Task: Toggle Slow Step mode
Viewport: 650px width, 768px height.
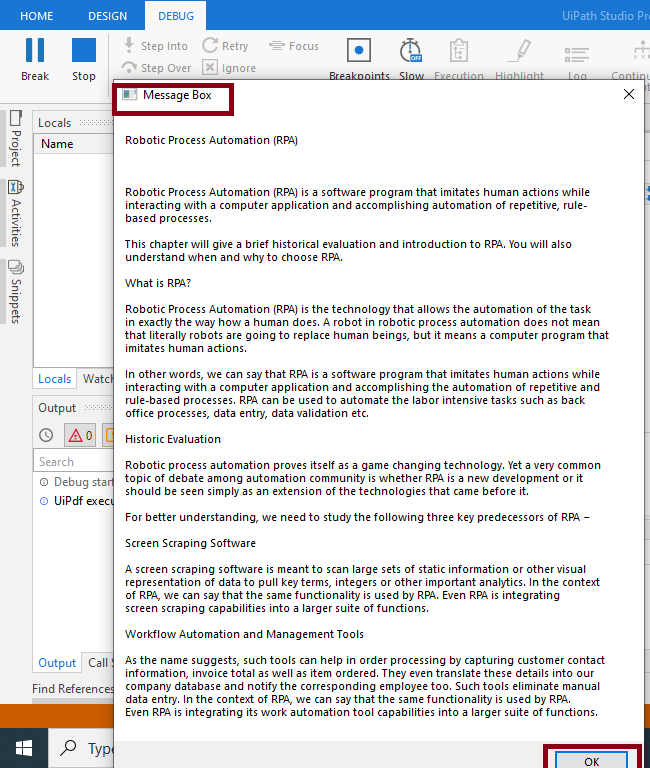Action: pyautogui.click(x=410, y=50)
